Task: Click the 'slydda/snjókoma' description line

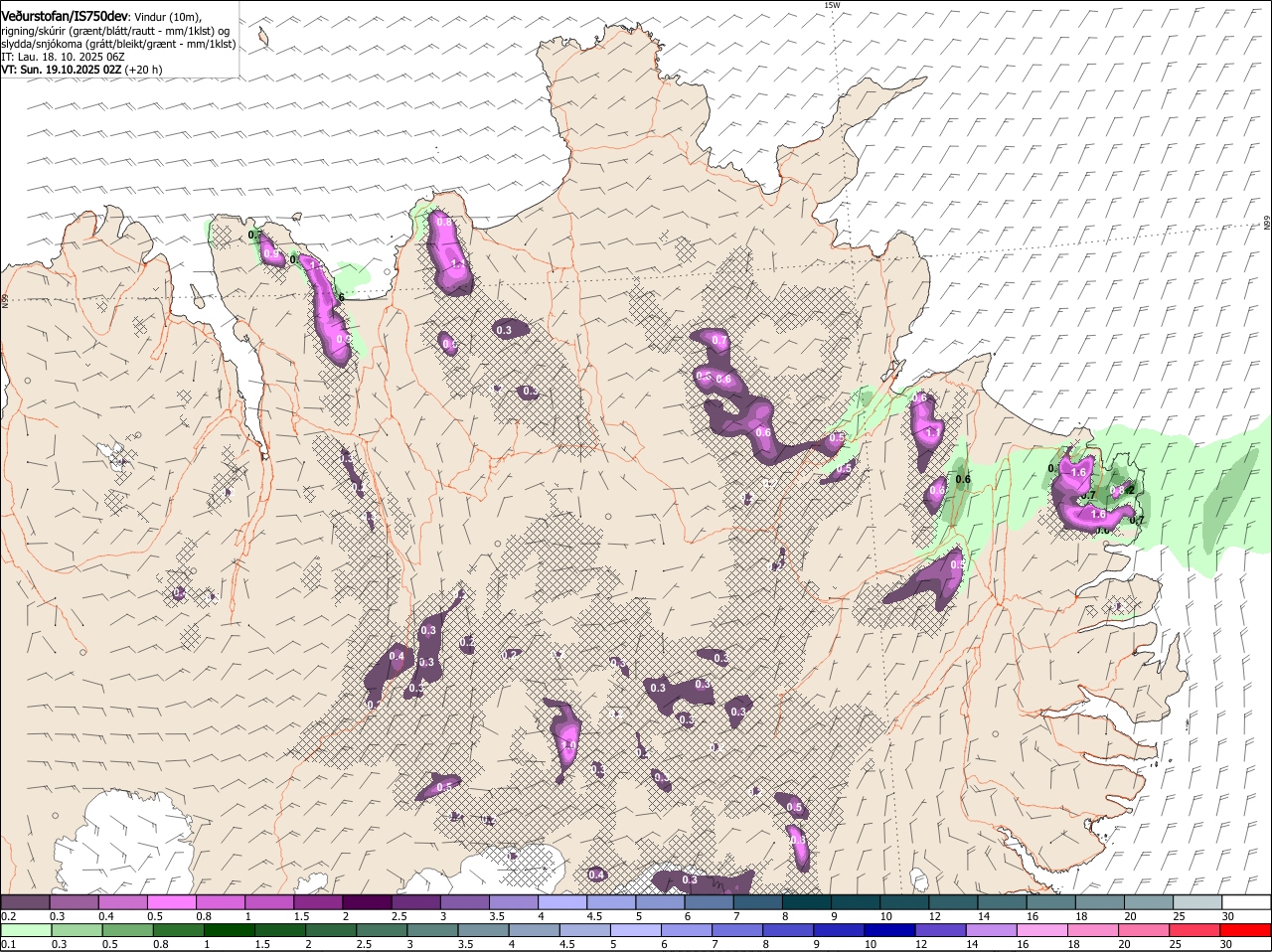Action: (118, 44)
